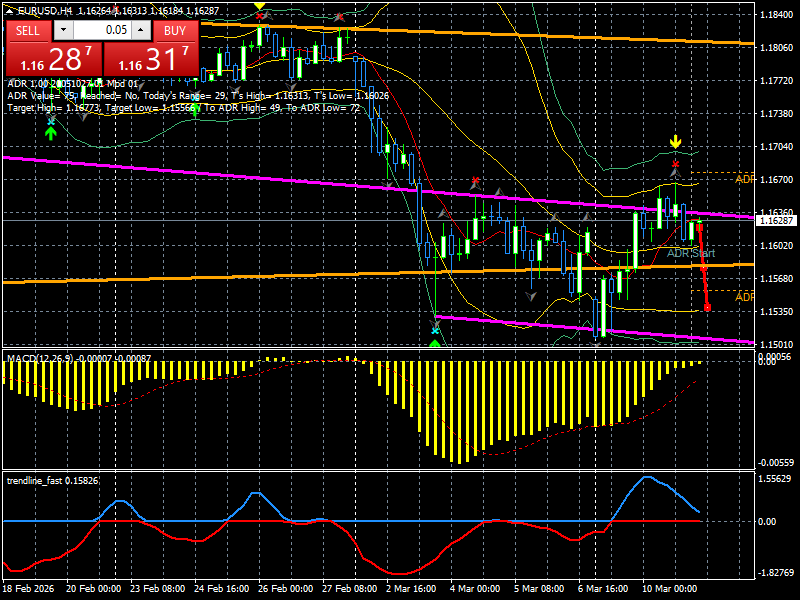800x600 pixels.
Task: Increase lot volume with the up arrow
Action: coord(141,30)
